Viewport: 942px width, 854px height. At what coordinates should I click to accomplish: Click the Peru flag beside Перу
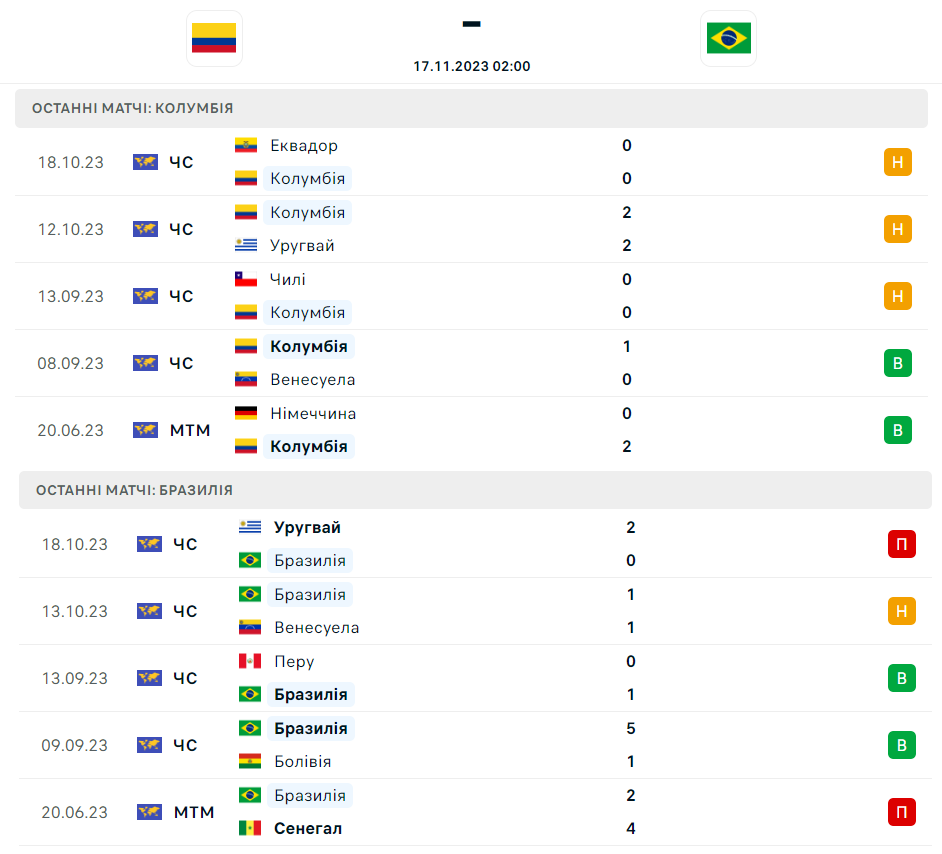click(250, 661)
